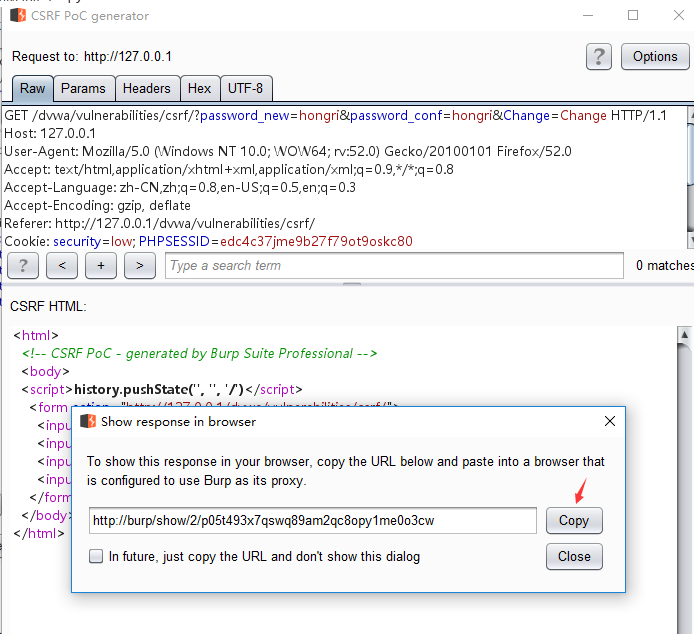This screenshot has height=634, width=694.
Task: Click the pane splitter handle below search bar
Action: (x=352, y=284)
